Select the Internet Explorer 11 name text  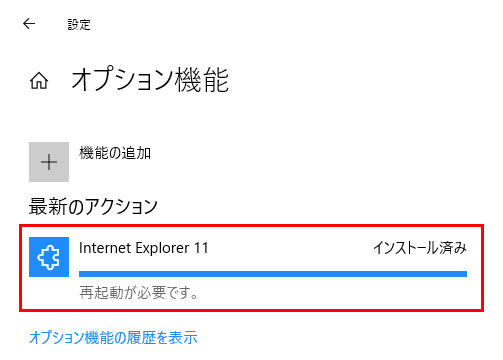(144, 248)
